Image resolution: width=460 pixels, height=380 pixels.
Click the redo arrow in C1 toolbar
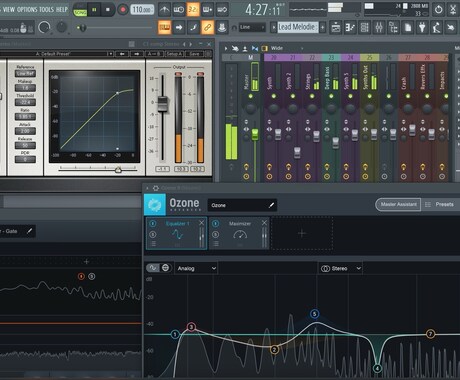[137, 54]
